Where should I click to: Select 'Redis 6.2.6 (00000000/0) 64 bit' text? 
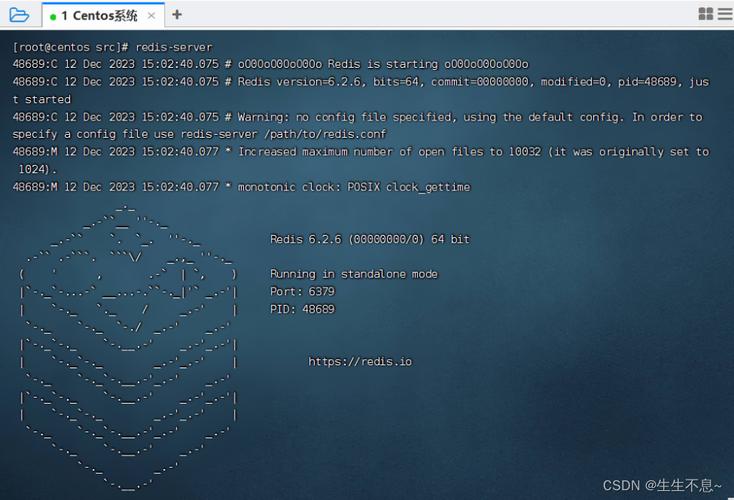(370, 239)
